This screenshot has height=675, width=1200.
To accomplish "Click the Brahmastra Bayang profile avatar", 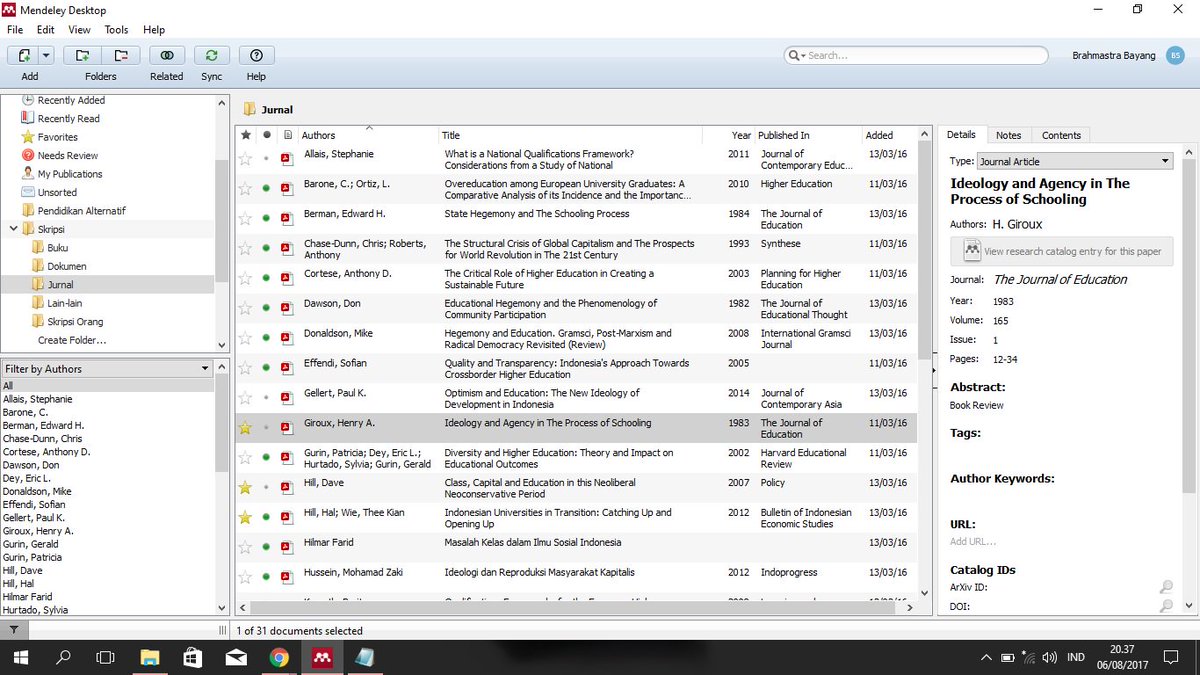I will point(1175,55).
